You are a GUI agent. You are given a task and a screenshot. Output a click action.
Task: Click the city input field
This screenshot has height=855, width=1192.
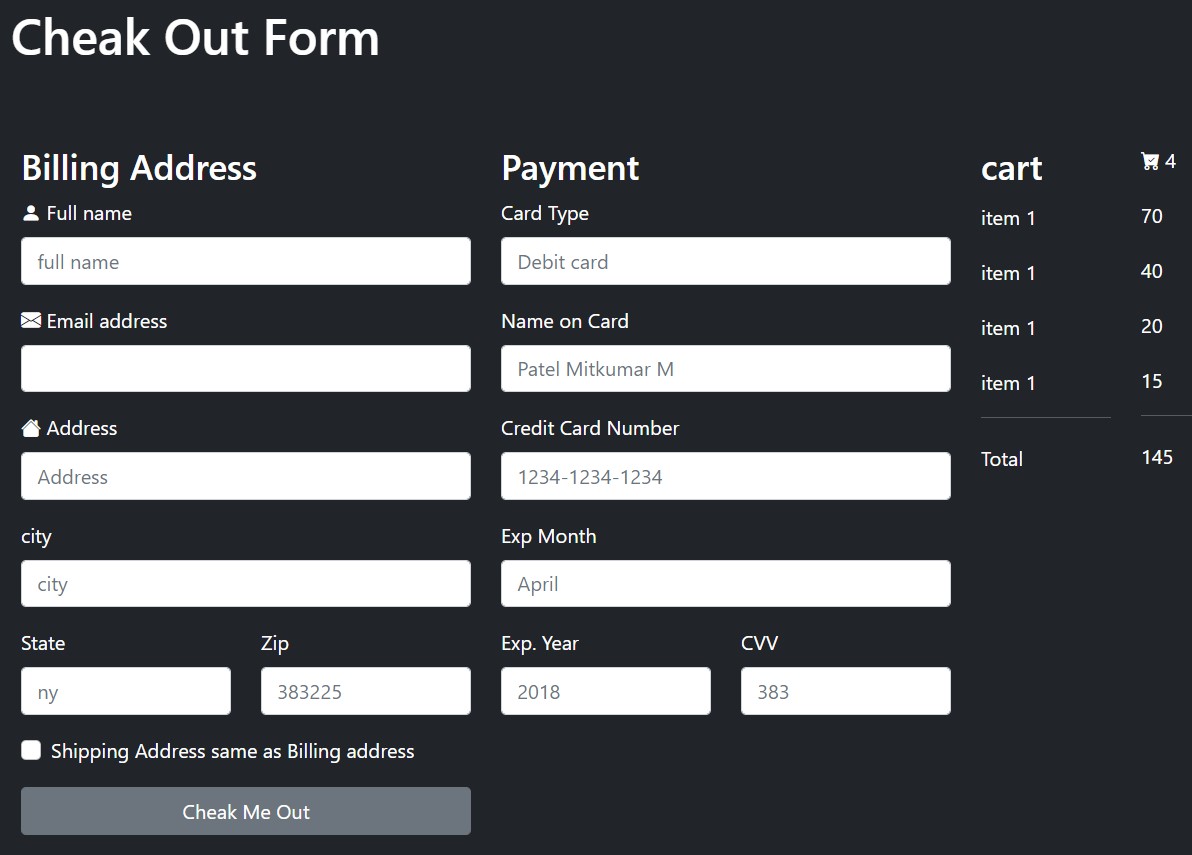coord(245,583)
